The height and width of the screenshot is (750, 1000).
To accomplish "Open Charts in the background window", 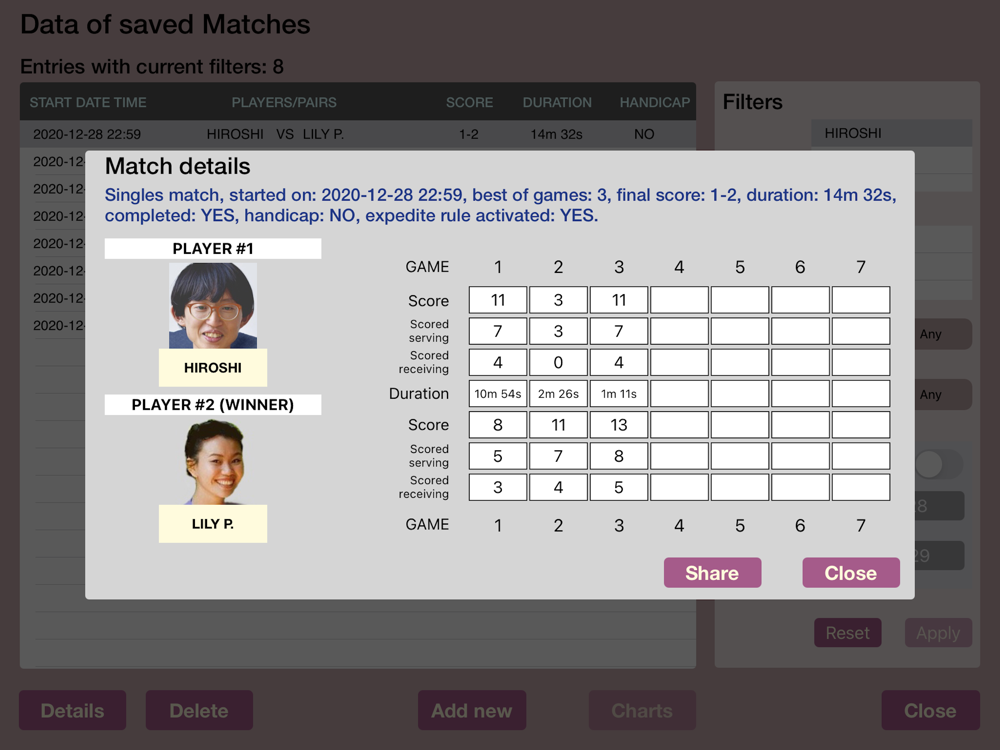I will point(642,710).
